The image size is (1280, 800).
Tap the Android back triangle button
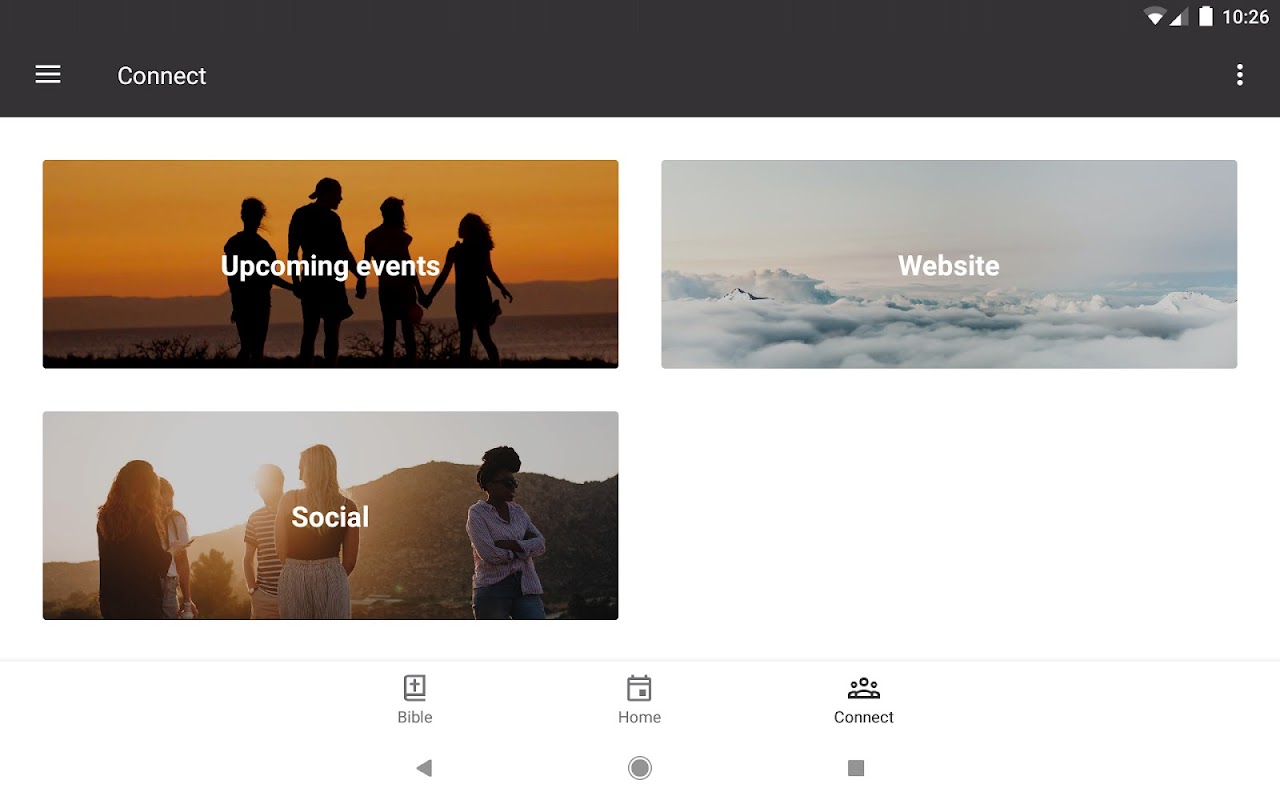(x=424, y=768)
